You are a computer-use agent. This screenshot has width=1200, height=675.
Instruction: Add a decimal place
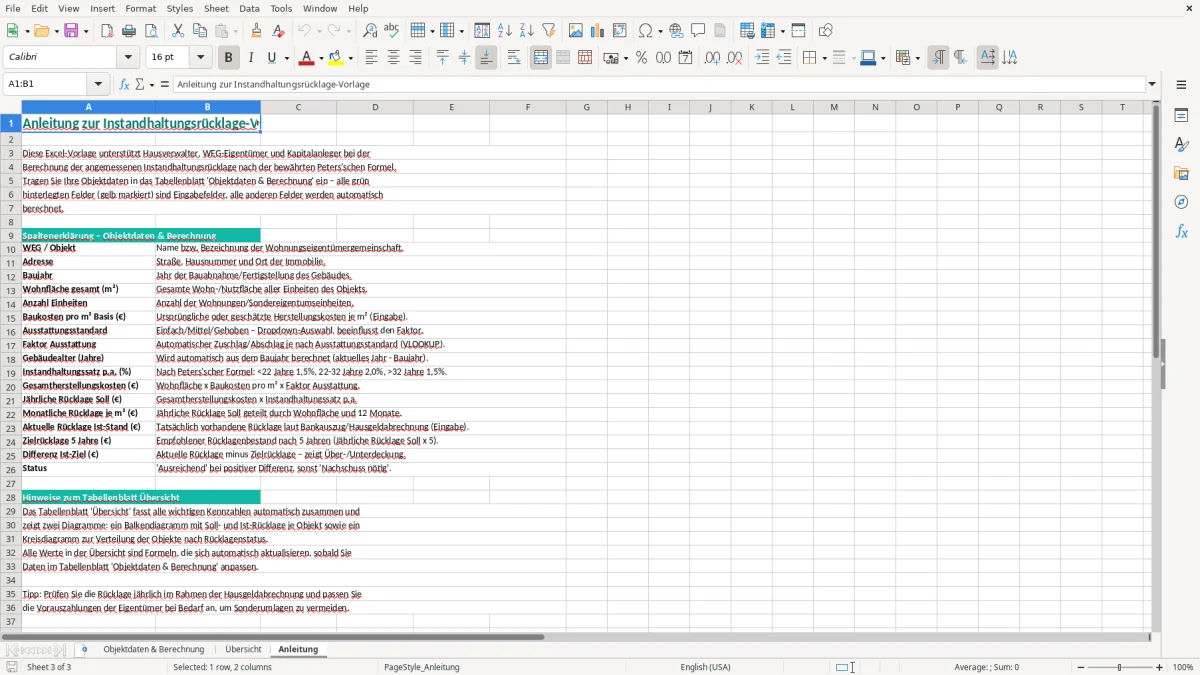(x=712, y=58)
